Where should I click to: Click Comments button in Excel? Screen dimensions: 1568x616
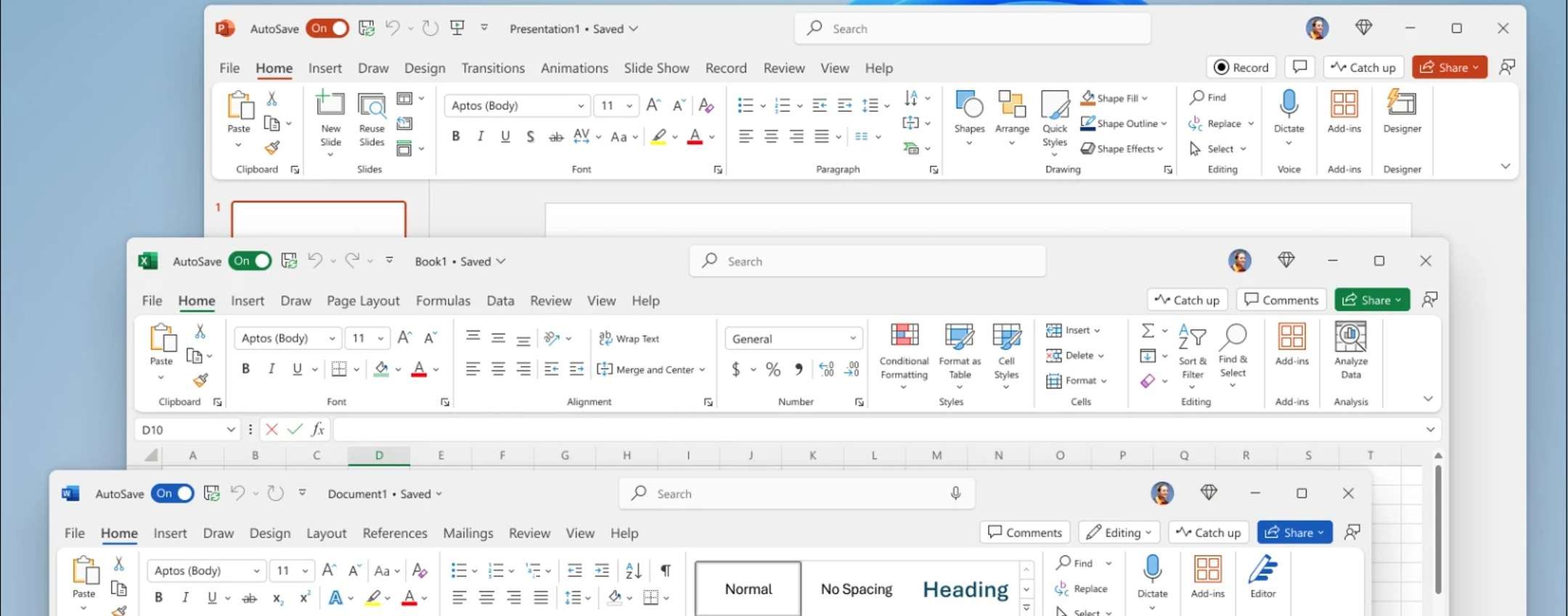[1281, 299]
